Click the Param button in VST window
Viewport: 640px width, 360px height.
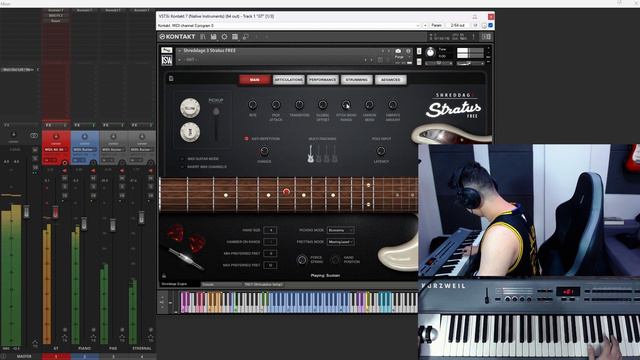click(x=436, y=25)
